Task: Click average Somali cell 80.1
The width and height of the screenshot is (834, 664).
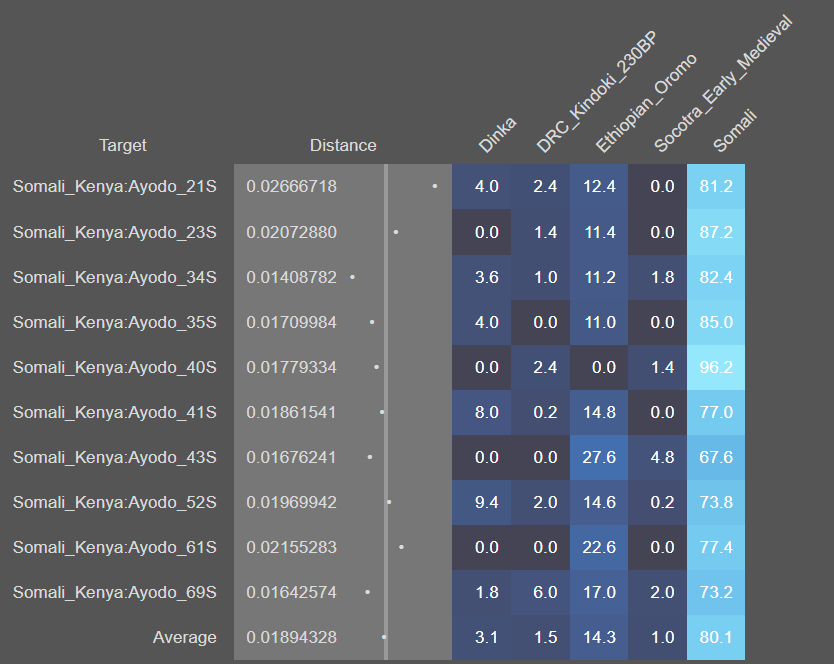Action: [x=716, y=637]
